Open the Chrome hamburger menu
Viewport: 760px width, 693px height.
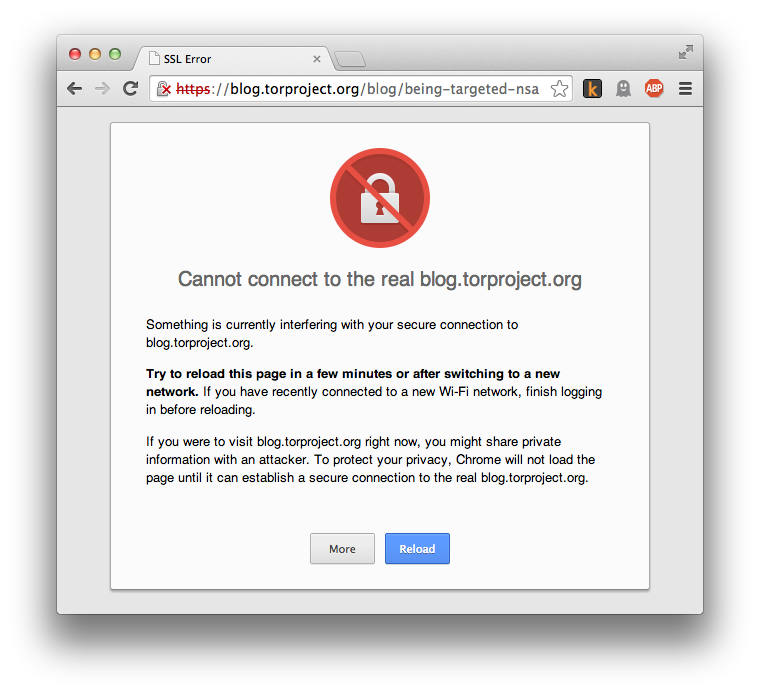coord(685,89)
